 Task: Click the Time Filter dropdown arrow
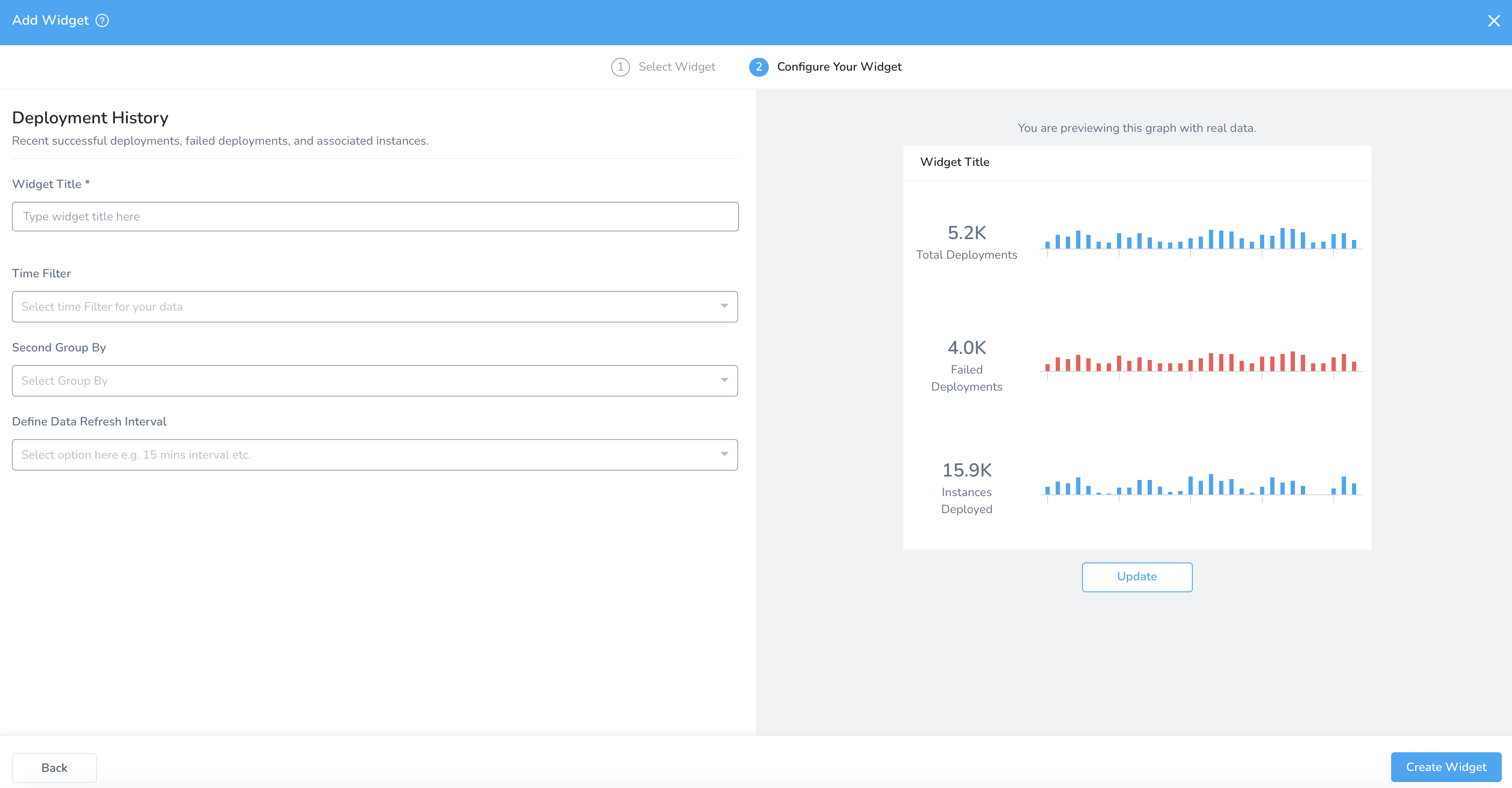724,306
